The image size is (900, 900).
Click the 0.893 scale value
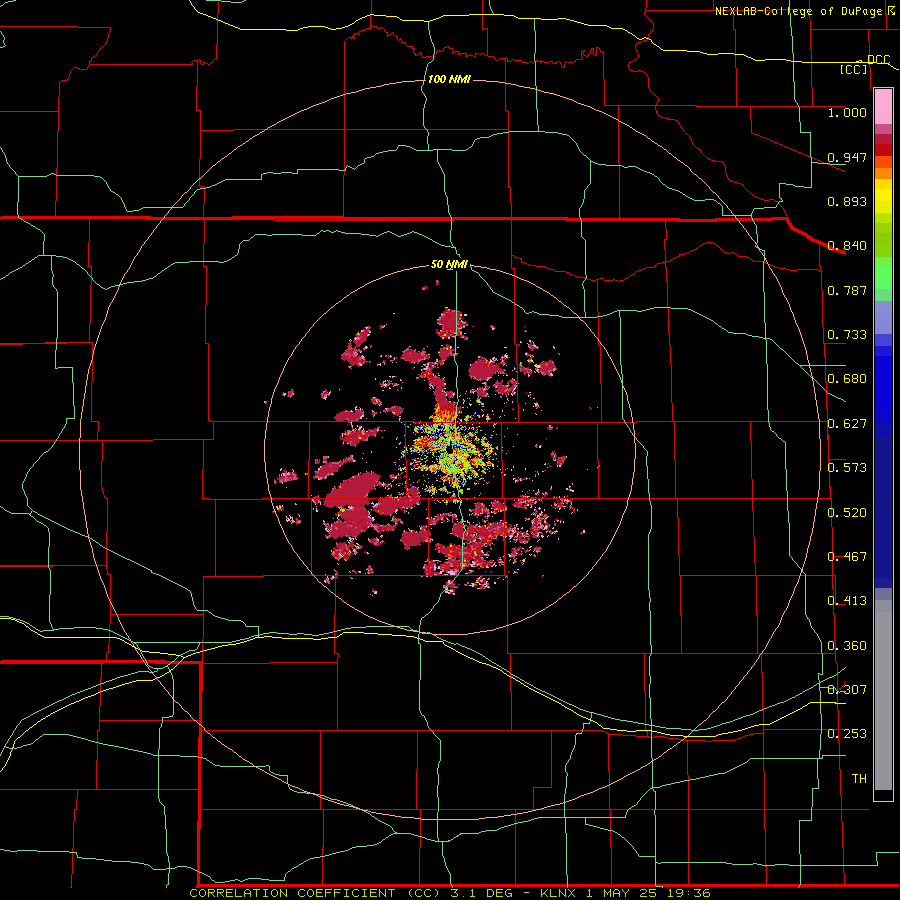point(847,201)
